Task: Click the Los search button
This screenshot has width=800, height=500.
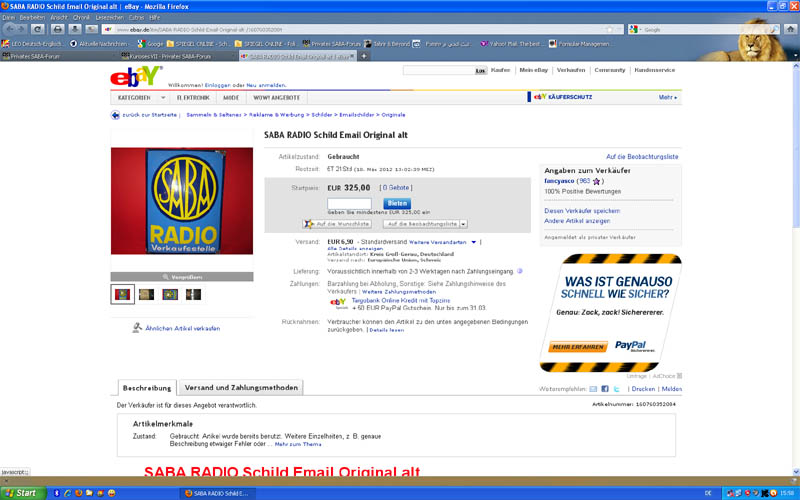Action: point(481,70)
